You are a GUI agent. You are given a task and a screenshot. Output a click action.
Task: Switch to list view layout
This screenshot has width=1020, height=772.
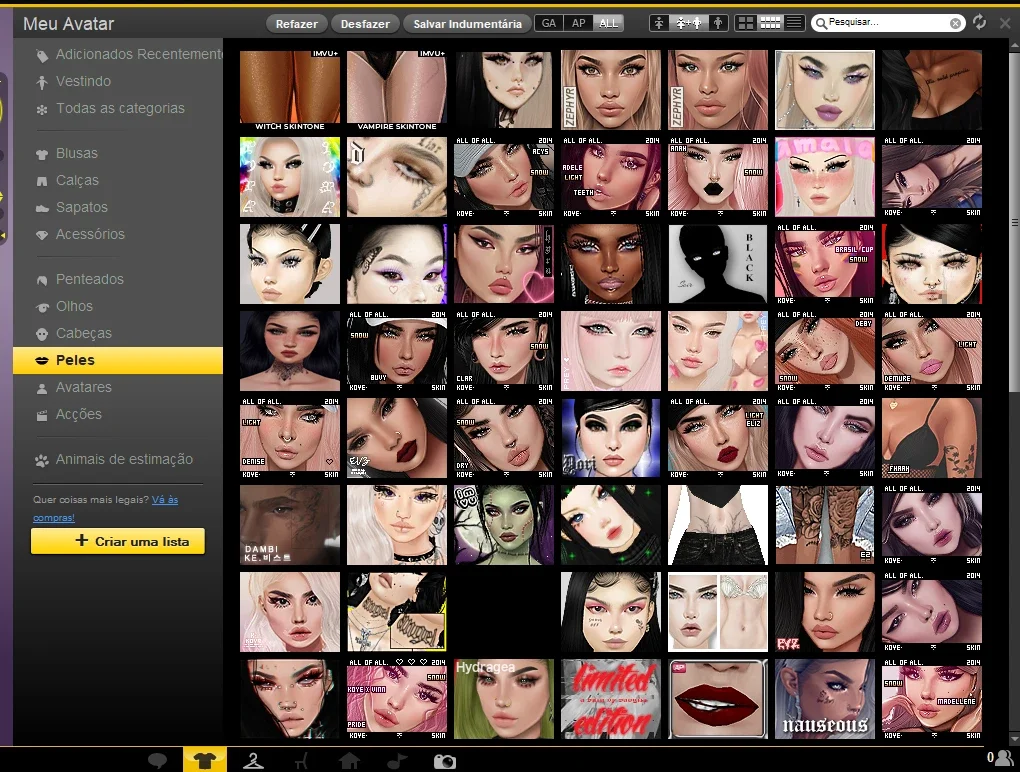794,23
